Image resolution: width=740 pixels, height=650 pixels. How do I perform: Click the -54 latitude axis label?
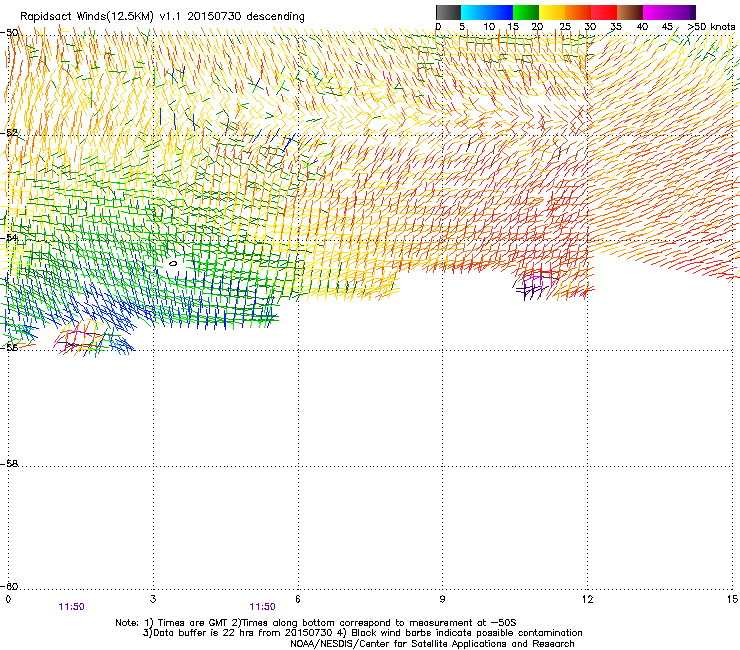point(9,238)
